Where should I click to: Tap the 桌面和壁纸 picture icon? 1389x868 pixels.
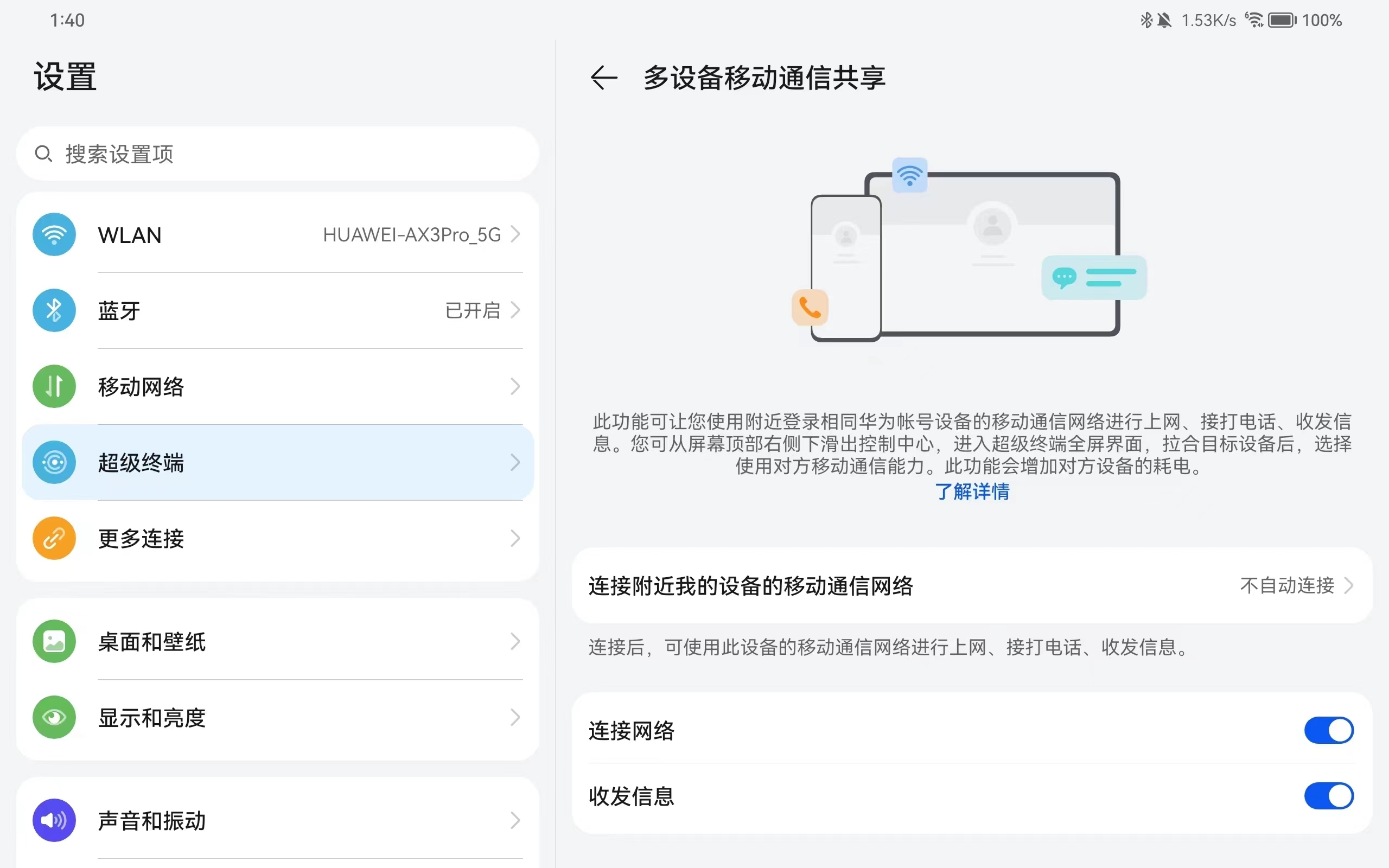54,641
